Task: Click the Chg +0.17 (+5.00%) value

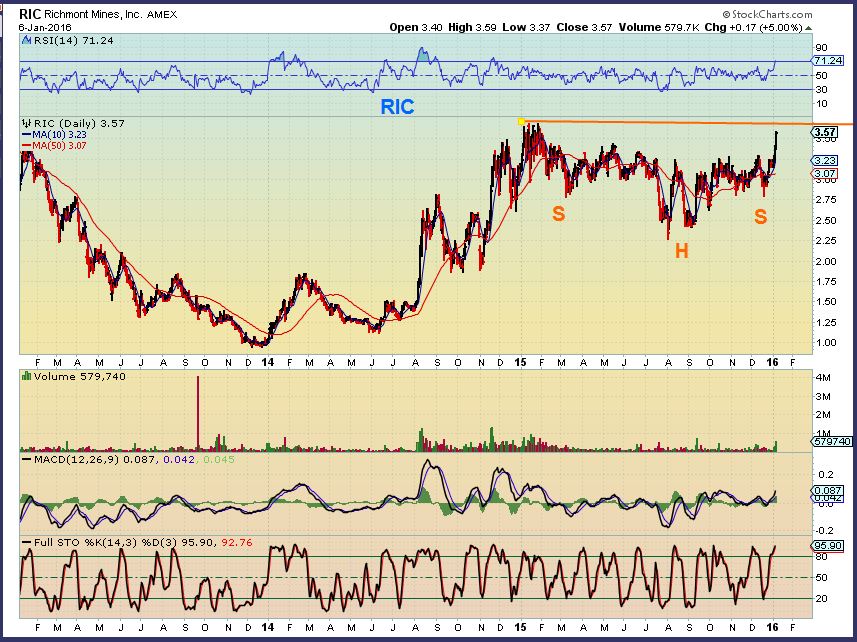Action: tap(754, 27)
